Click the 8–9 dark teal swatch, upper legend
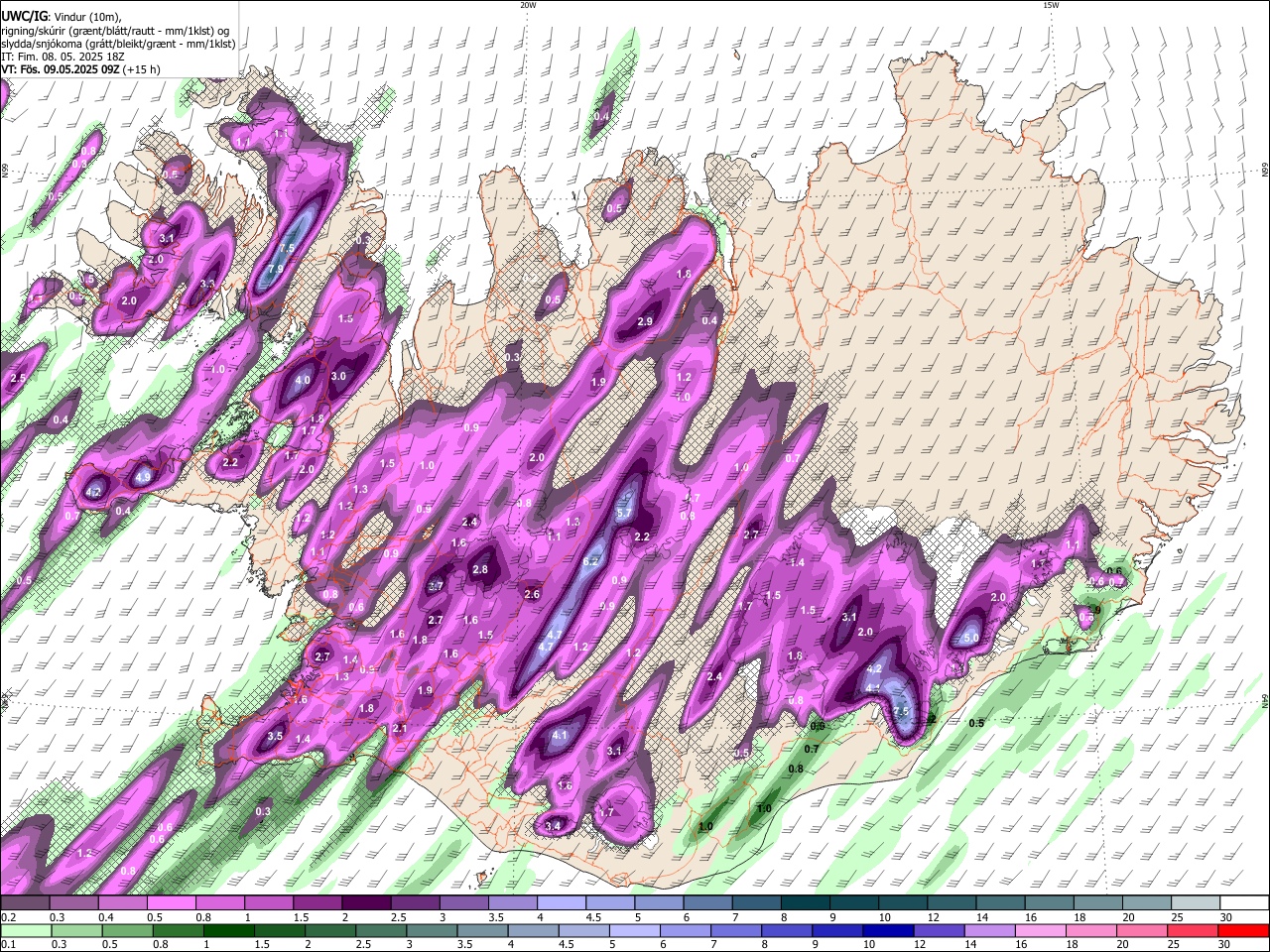1270x952 pixels. tap(806, 903)
